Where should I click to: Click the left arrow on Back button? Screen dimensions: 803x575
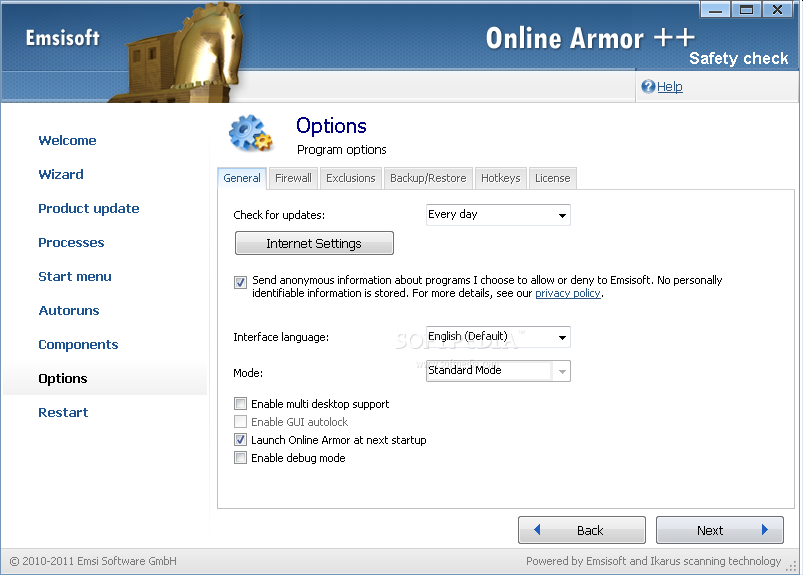537,529
